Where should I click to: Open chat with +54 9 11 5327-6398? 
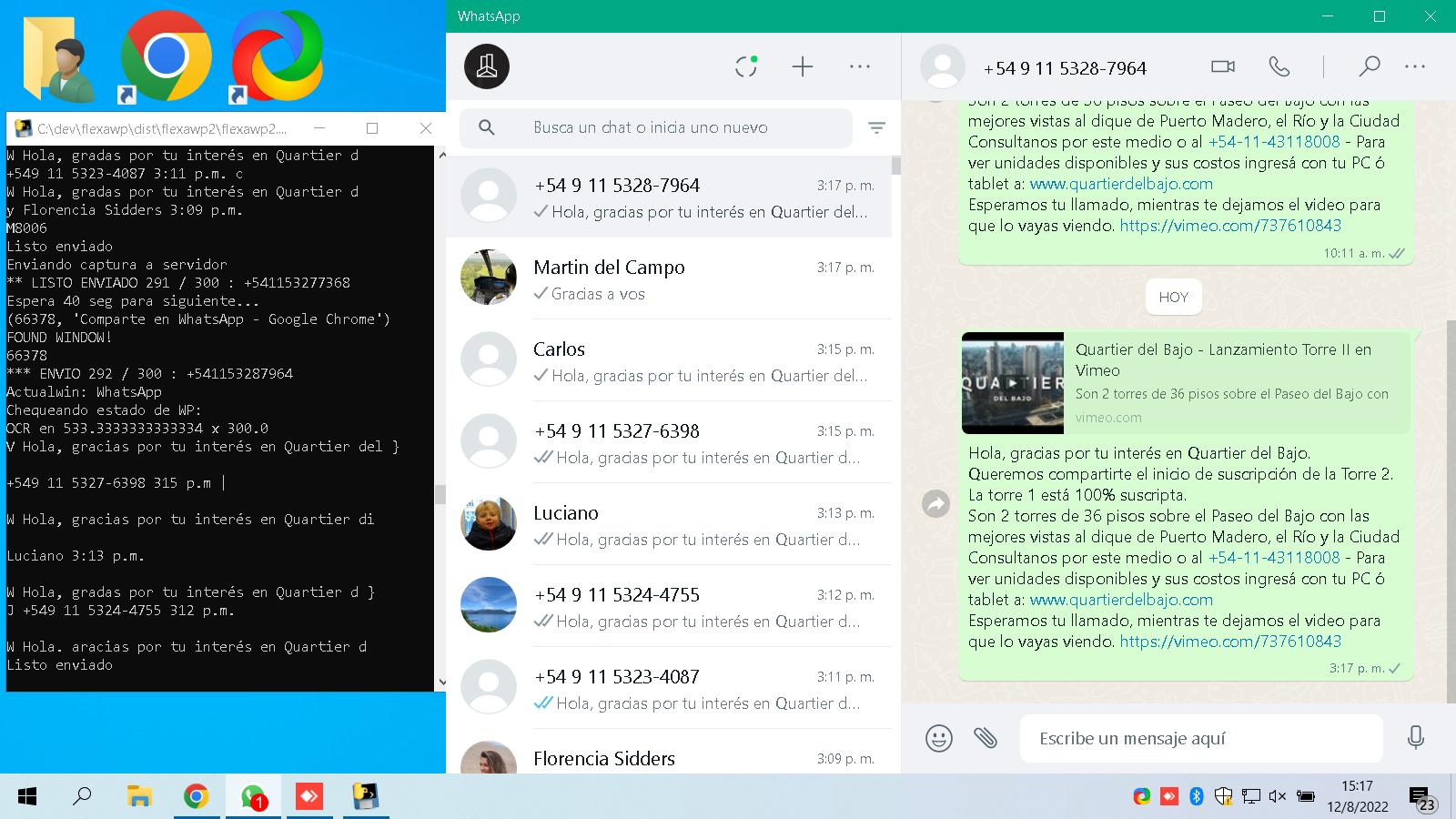pyautogui.click(x=668, y=442)
